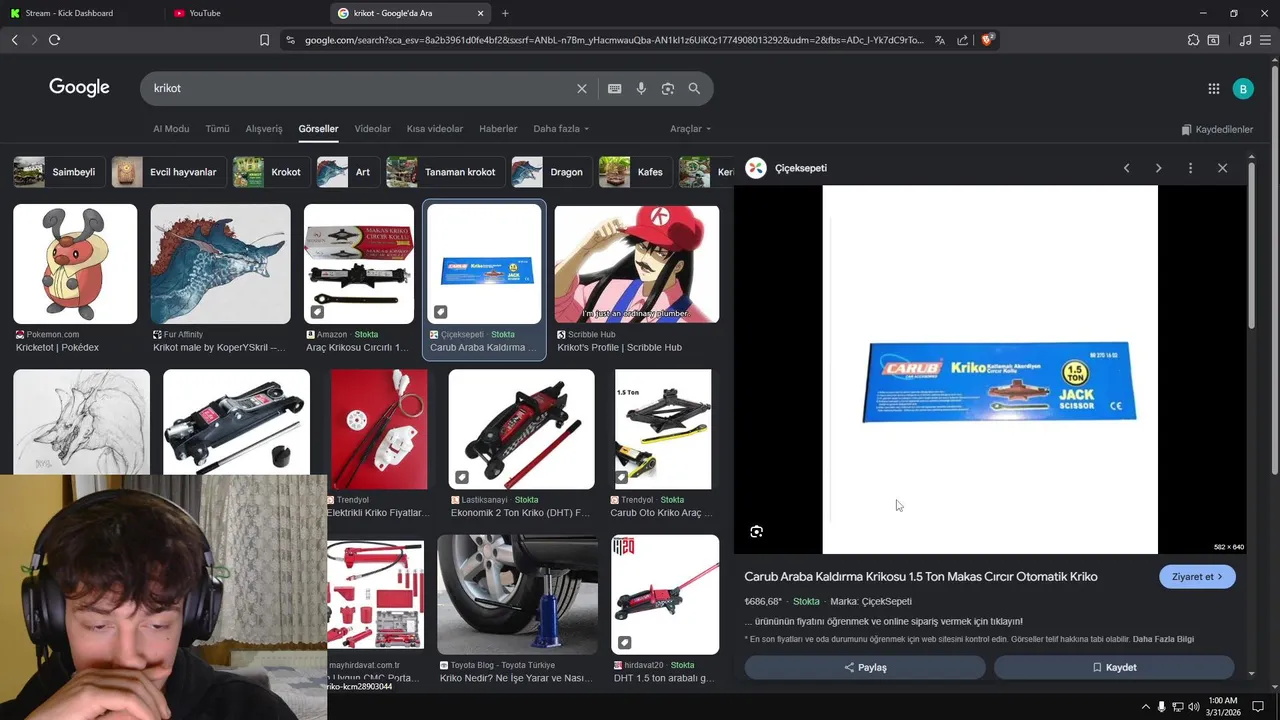
Task: Open Çiçeksepeti source header link
Action: coord(787,168)
